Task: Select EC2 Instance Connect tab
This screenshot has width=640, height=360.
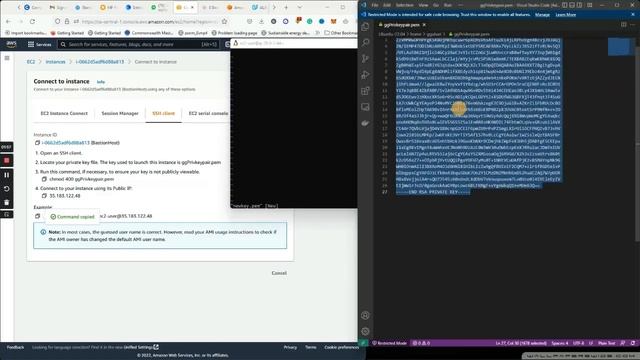Action: coord(64,113)
